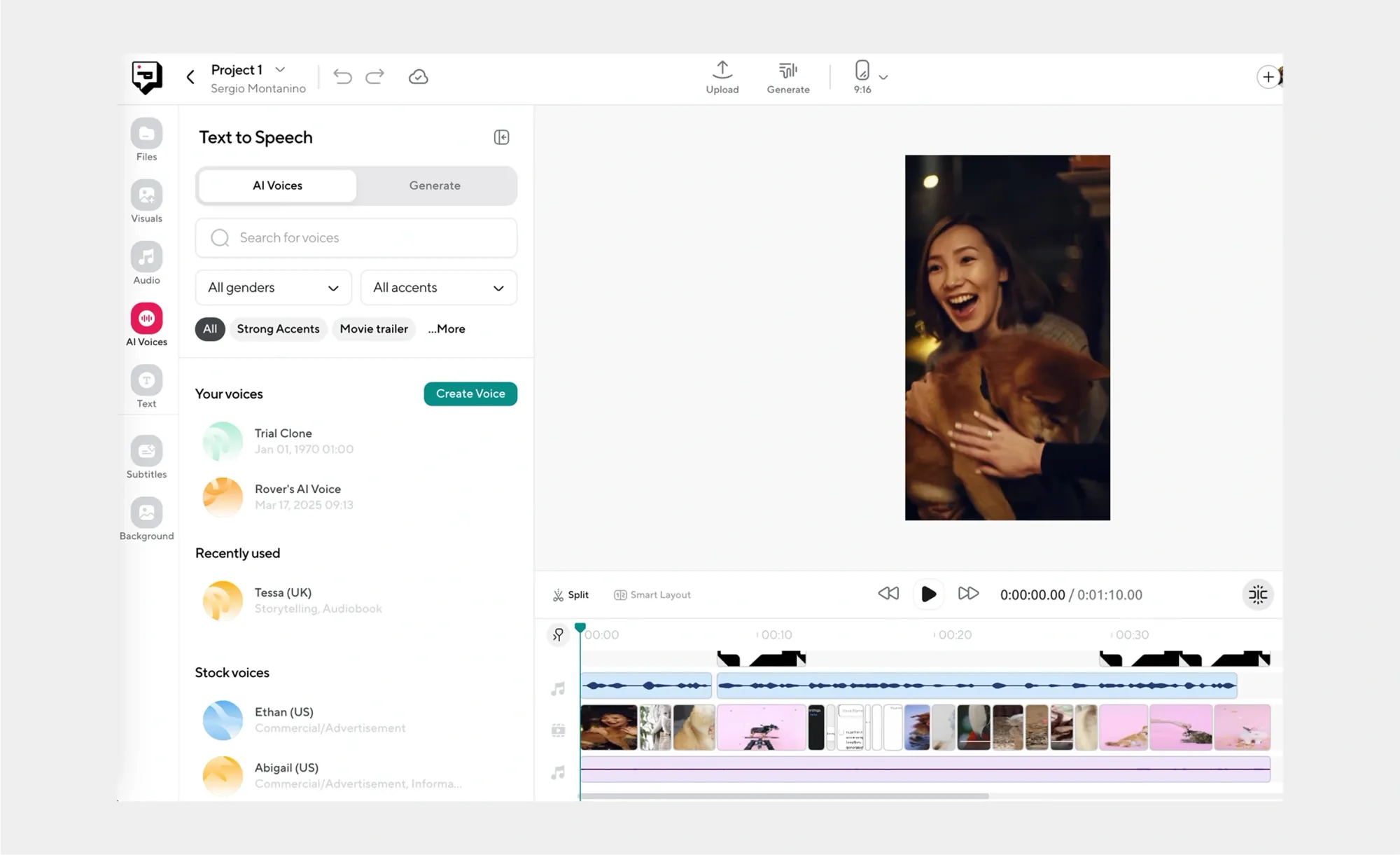Select the Strong Accents filter chip
The height and width of the screenshot is (855, 1400).
pos(278,328)
